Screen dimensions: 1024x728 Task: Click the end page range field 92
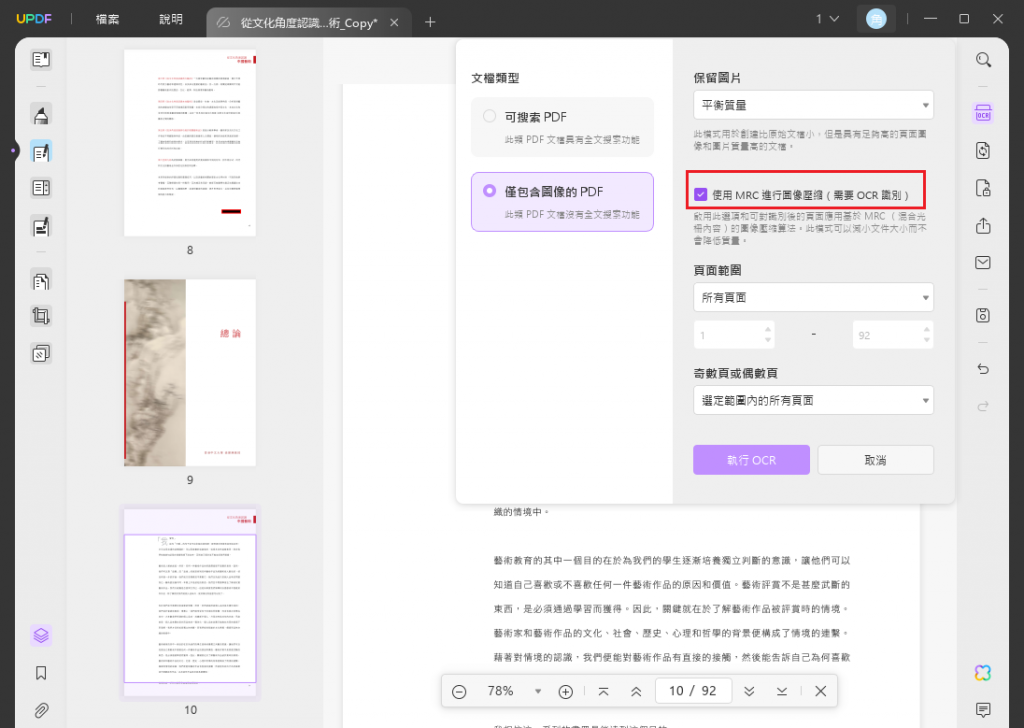[893, 335]
